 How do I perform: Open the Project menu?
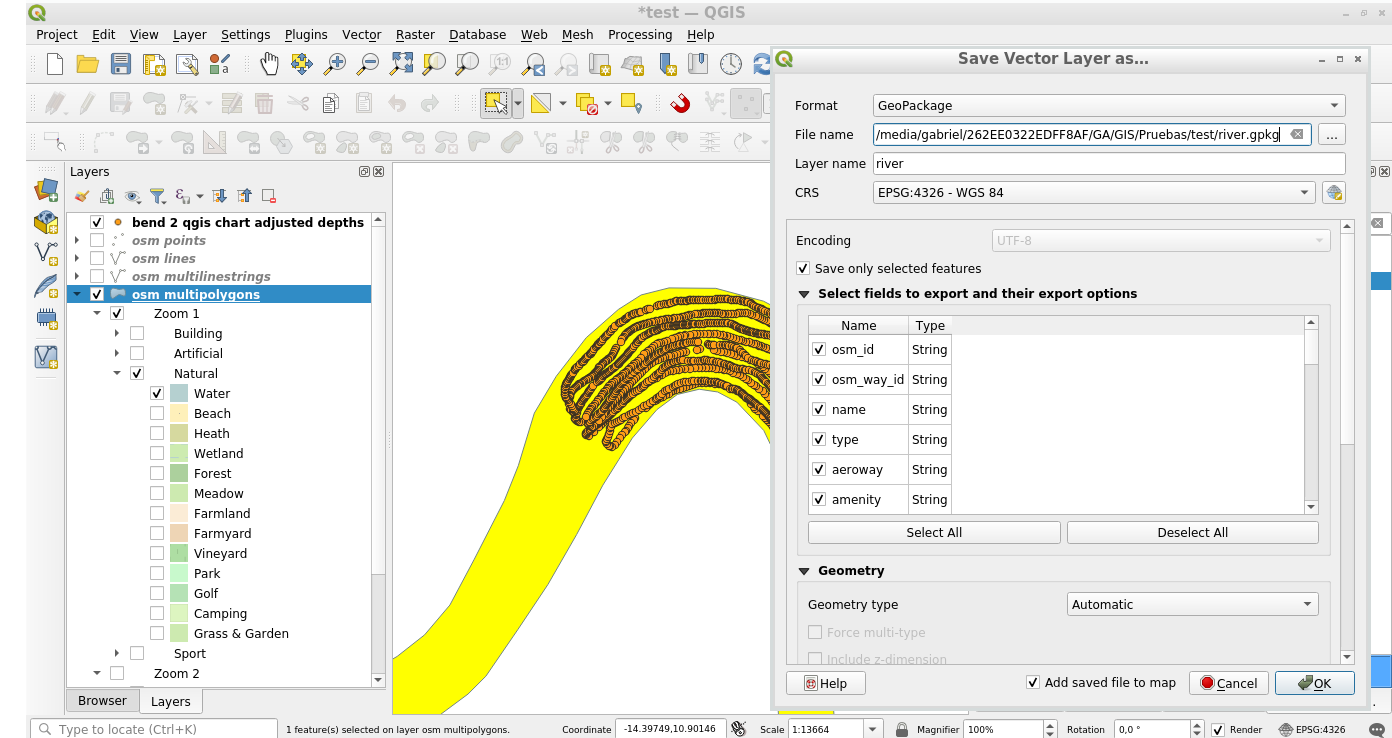click(57, 34)
